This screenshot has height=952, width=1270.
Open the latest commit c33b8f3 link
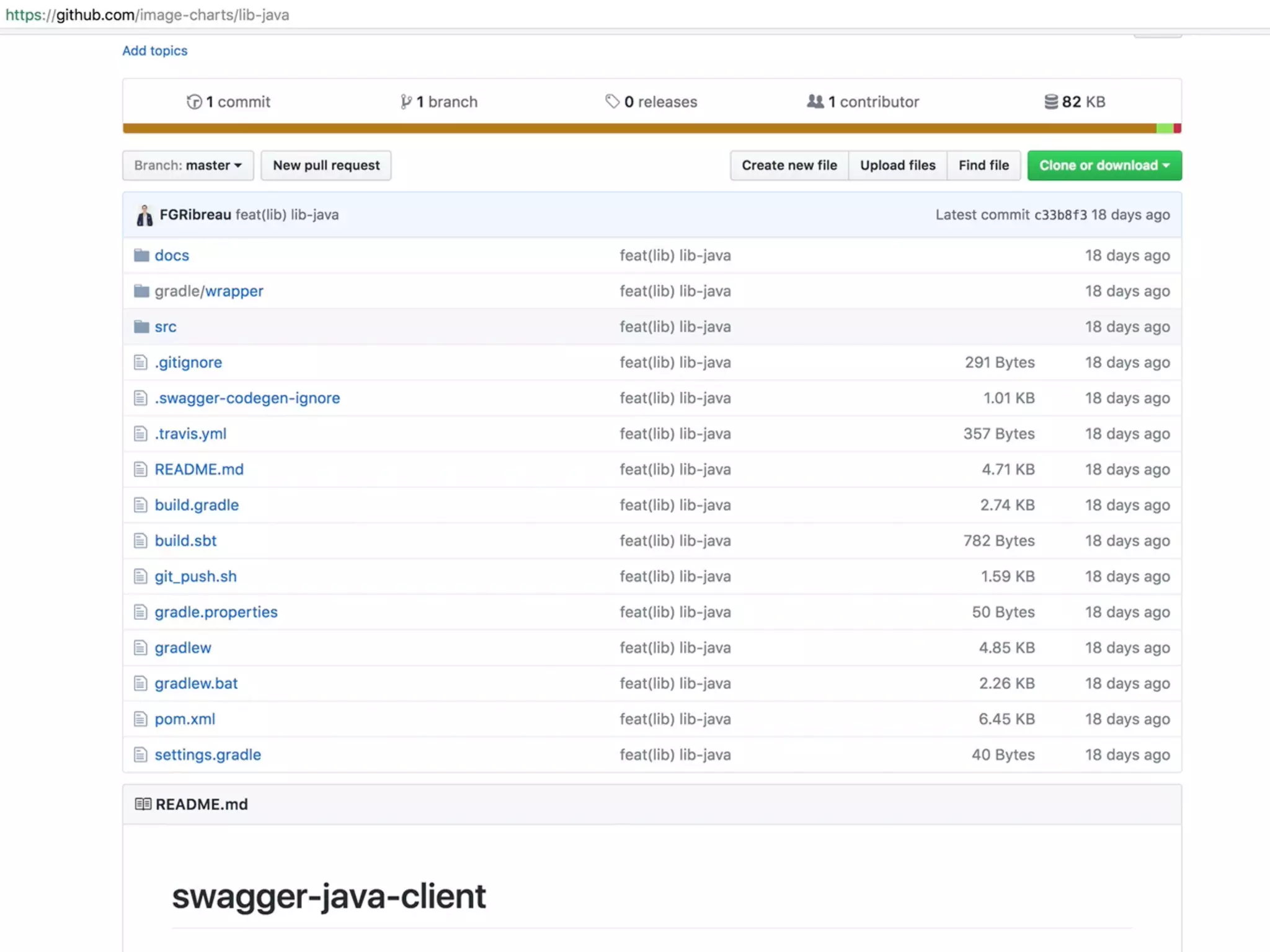1060,215
